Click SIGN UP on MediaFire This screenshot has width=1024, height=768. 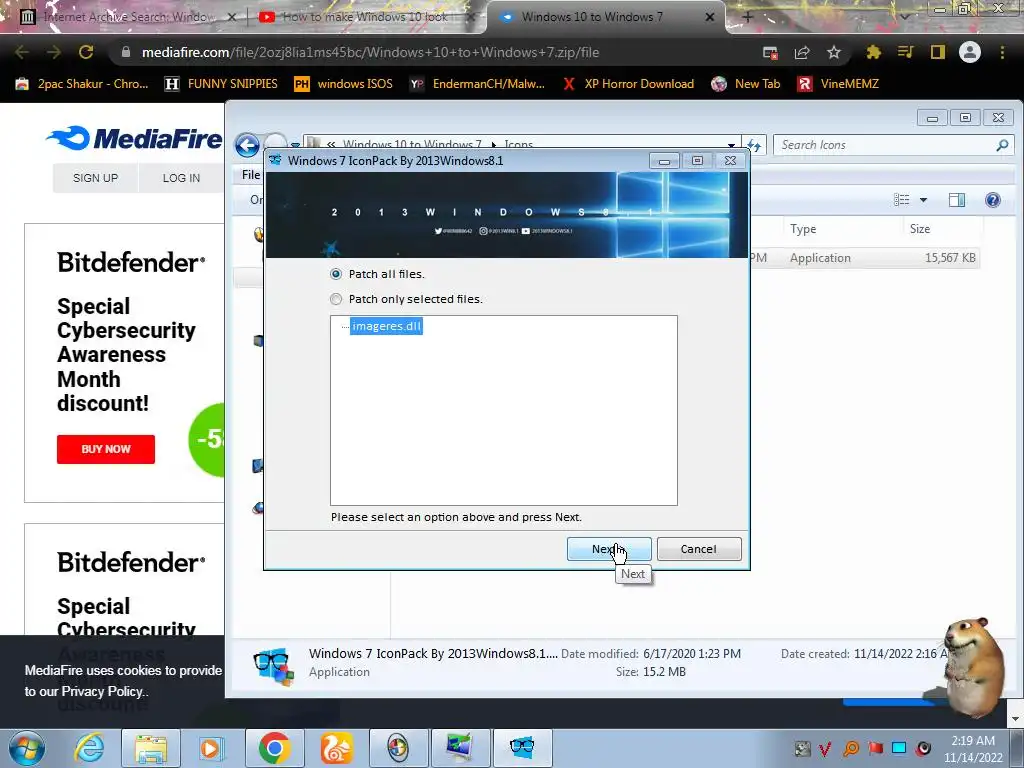pos(95,178)
